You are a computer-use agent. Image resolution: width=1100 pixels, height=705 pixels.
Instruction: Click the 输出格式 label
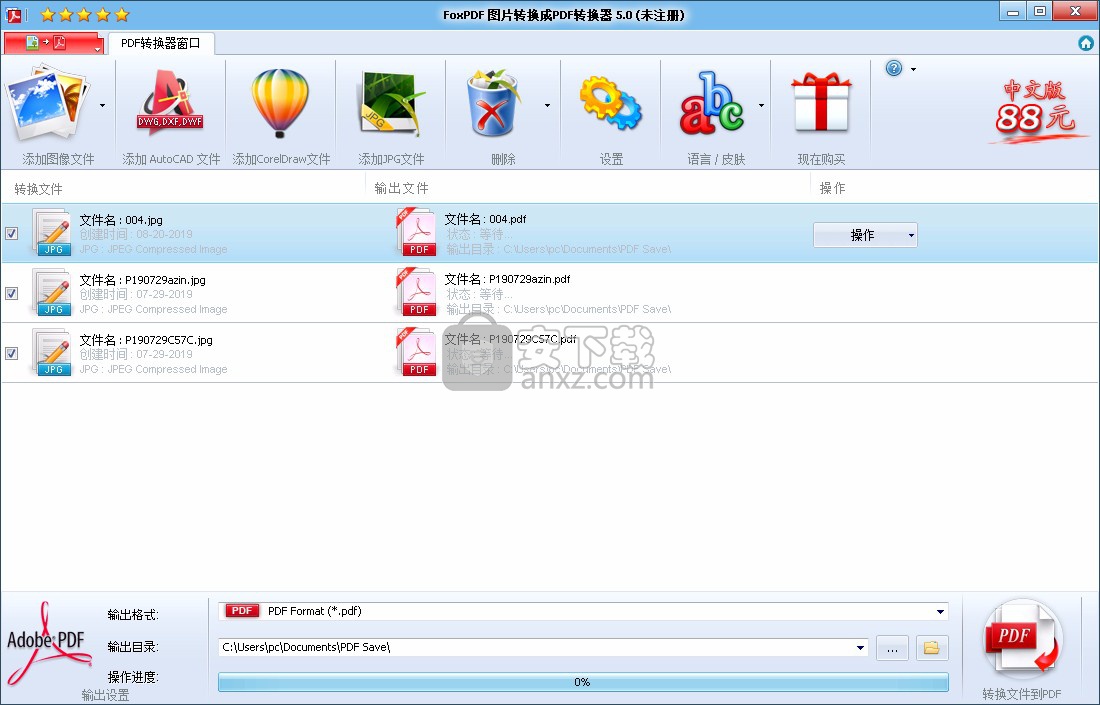pos(133,615)
